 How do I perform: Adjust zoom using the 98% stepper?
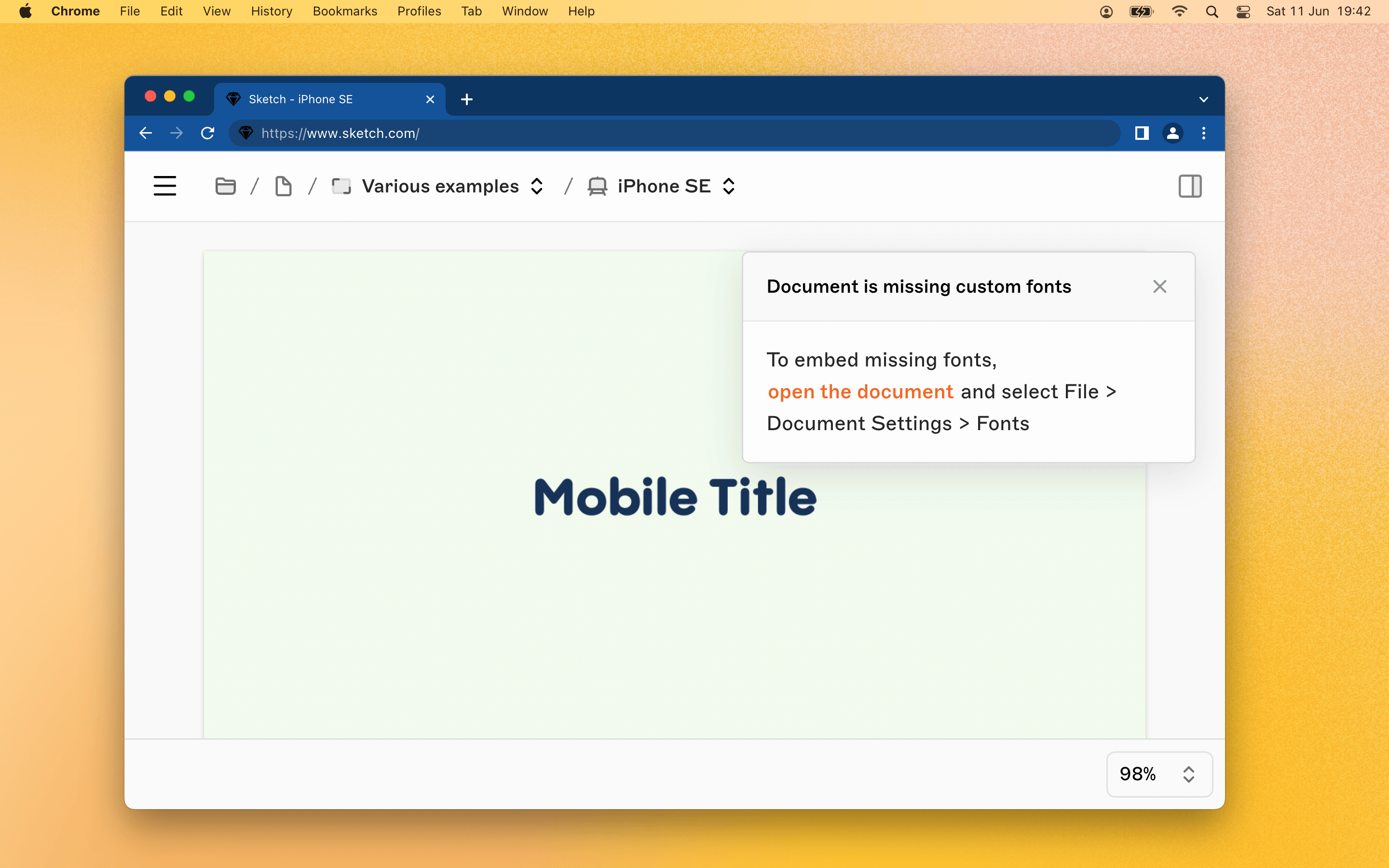pos(1188,774)
